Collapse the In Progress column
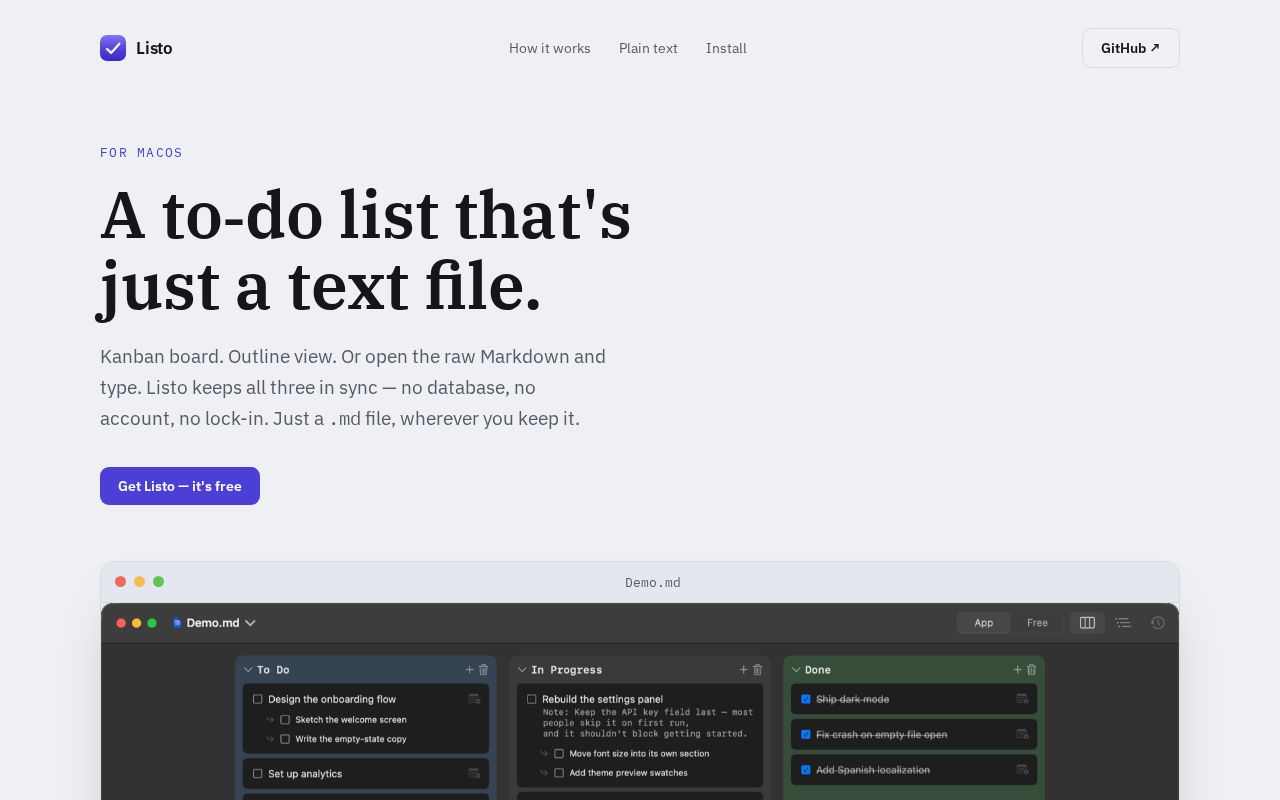 pos(522,670)
